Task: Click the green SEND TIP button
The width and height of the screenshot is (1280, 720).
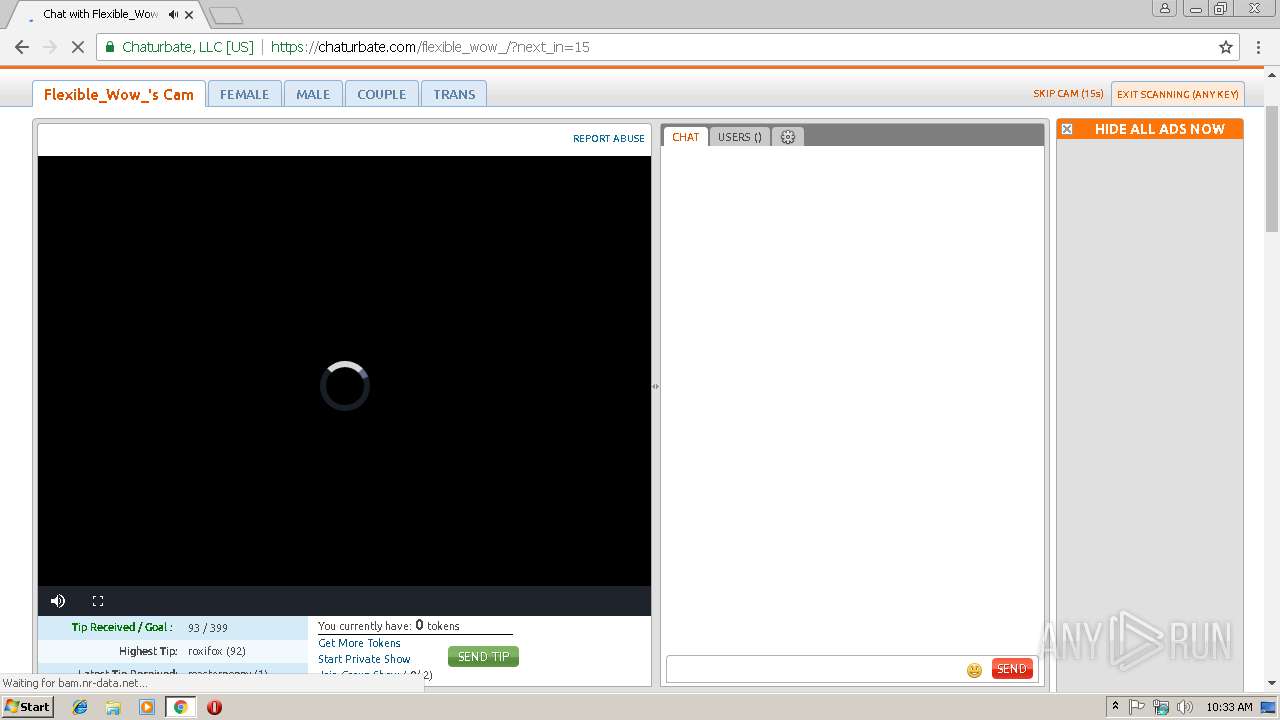Action: tap(483, 657)
